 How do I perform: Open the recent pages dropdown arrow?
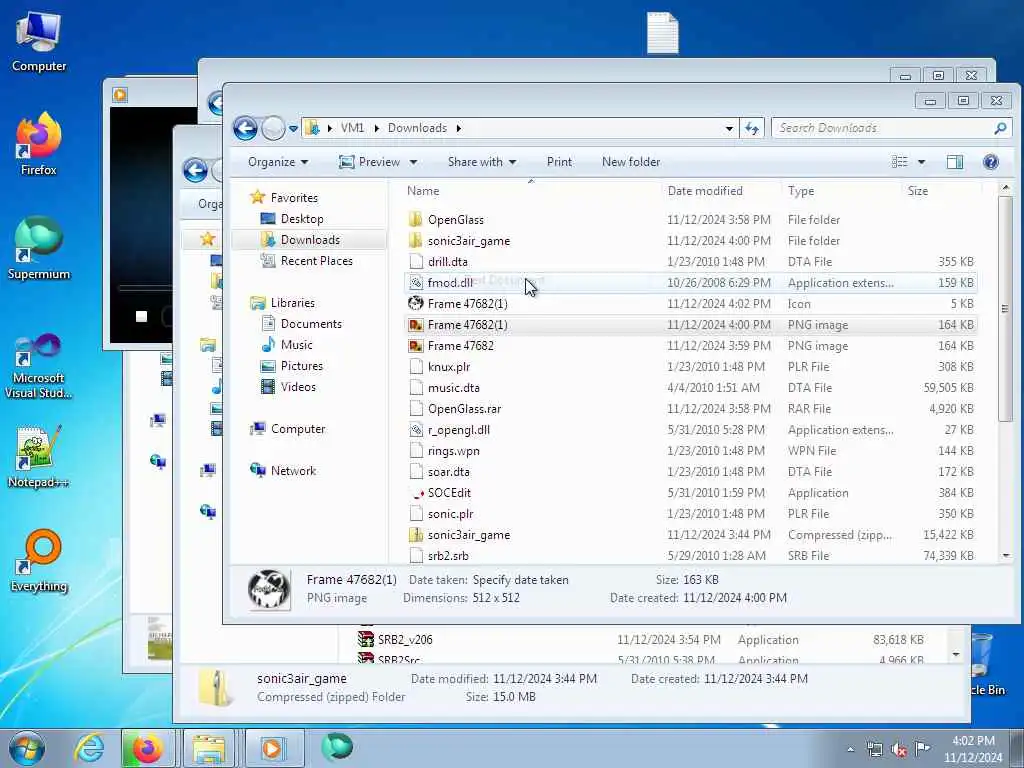click(x=293, y=129)
